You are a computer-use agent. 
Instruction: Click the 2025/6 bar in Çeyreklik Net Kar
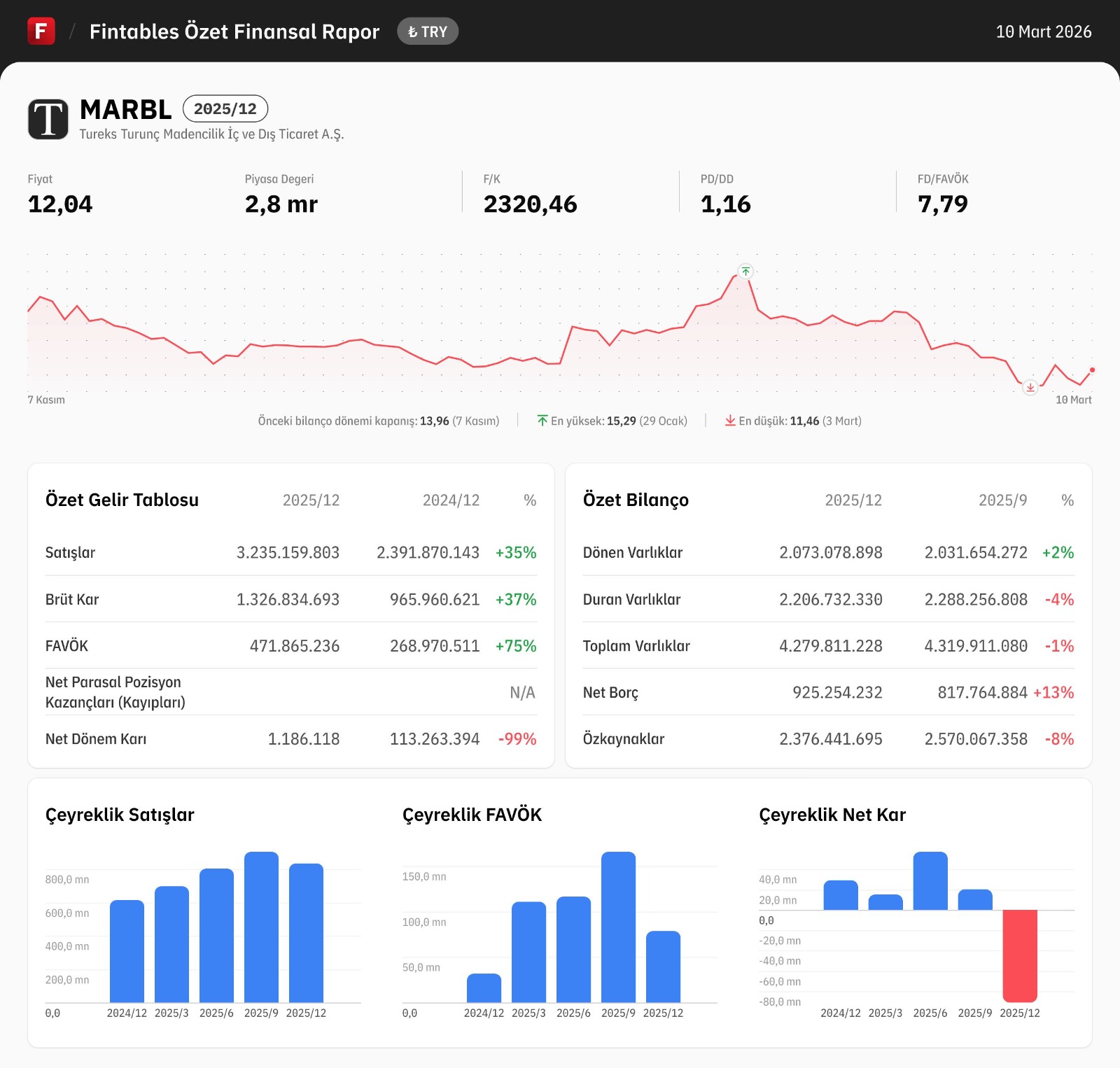(x=930, y=880)
